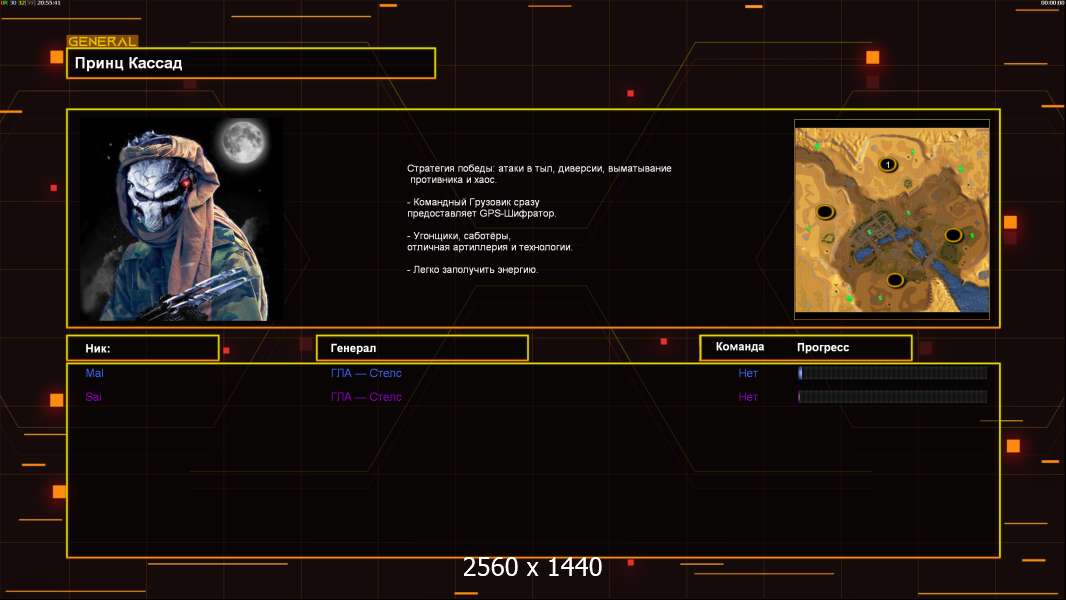
Task: Click the Прогресс column header
Action: point(823,347)
